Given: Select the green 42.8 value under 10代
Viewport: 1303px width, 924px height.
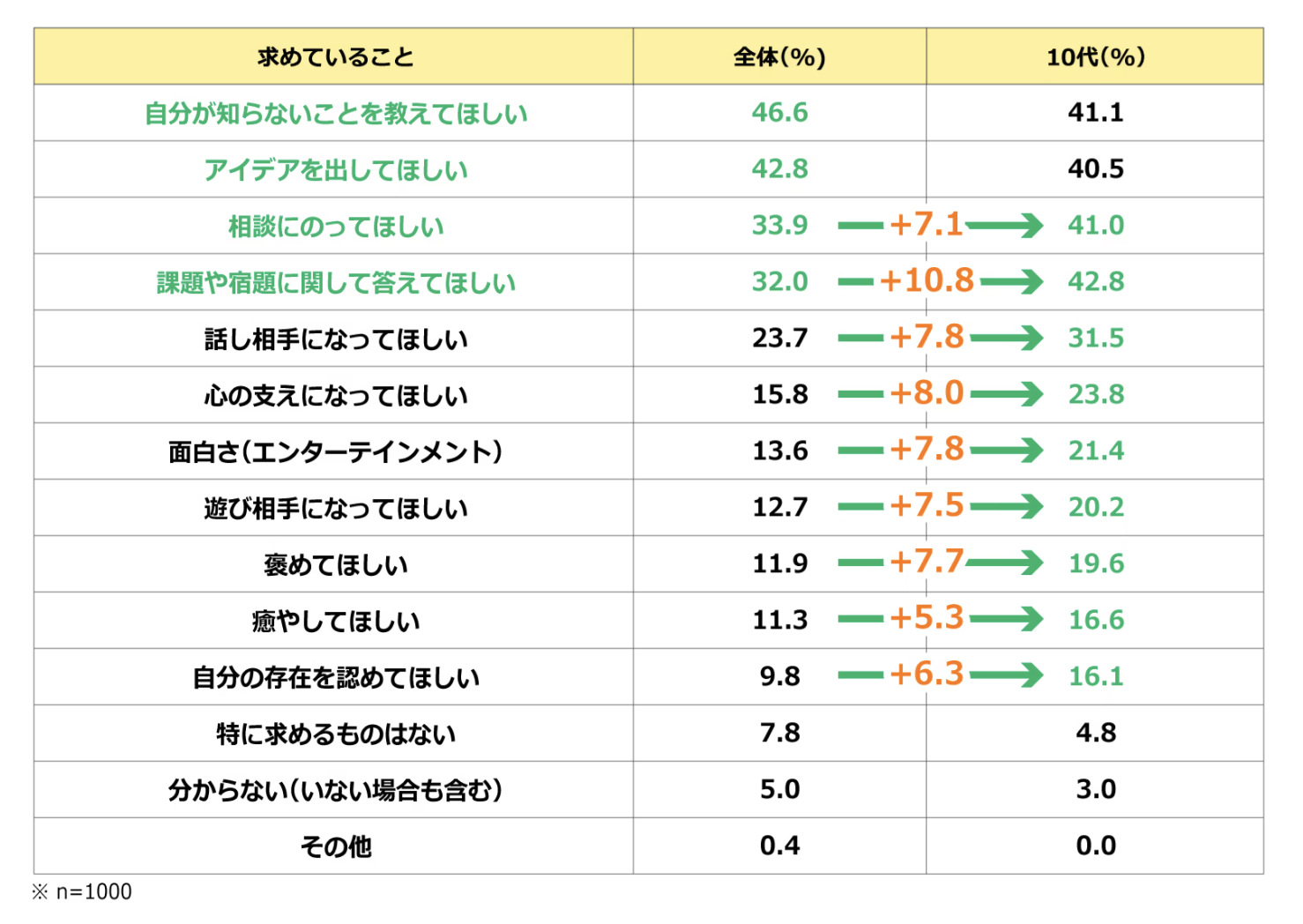Looking at the screenshot, I should pos(1096,282).
